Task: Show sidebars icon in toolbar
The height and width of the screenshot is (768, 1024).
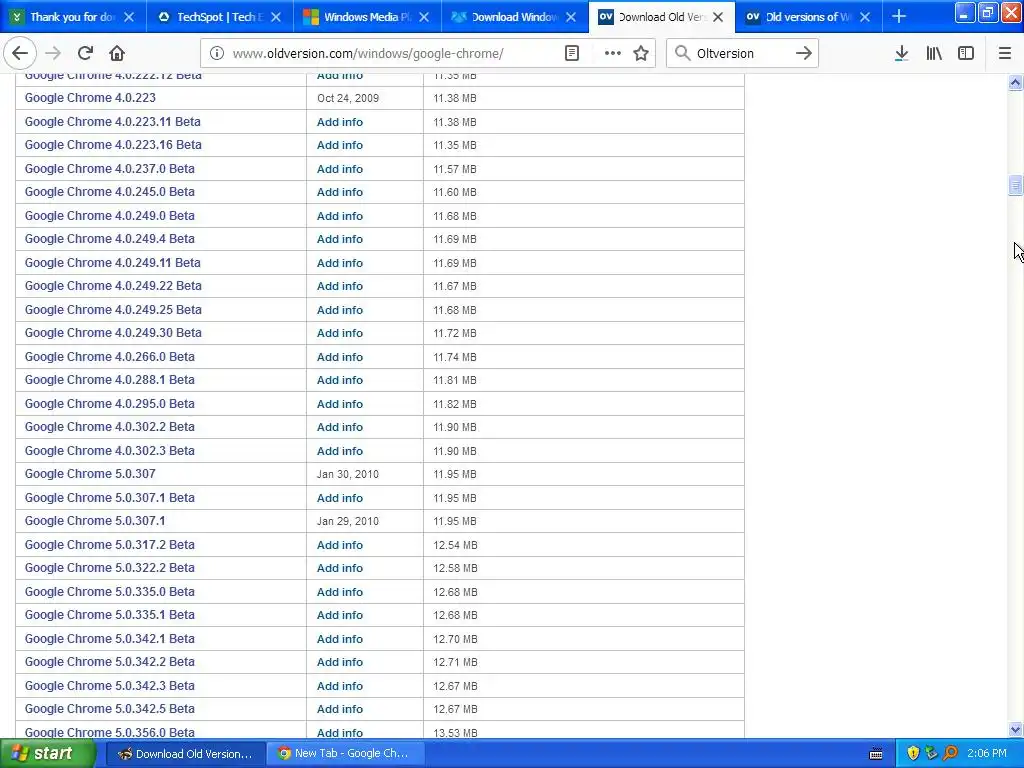Action: tap(966, 54)
